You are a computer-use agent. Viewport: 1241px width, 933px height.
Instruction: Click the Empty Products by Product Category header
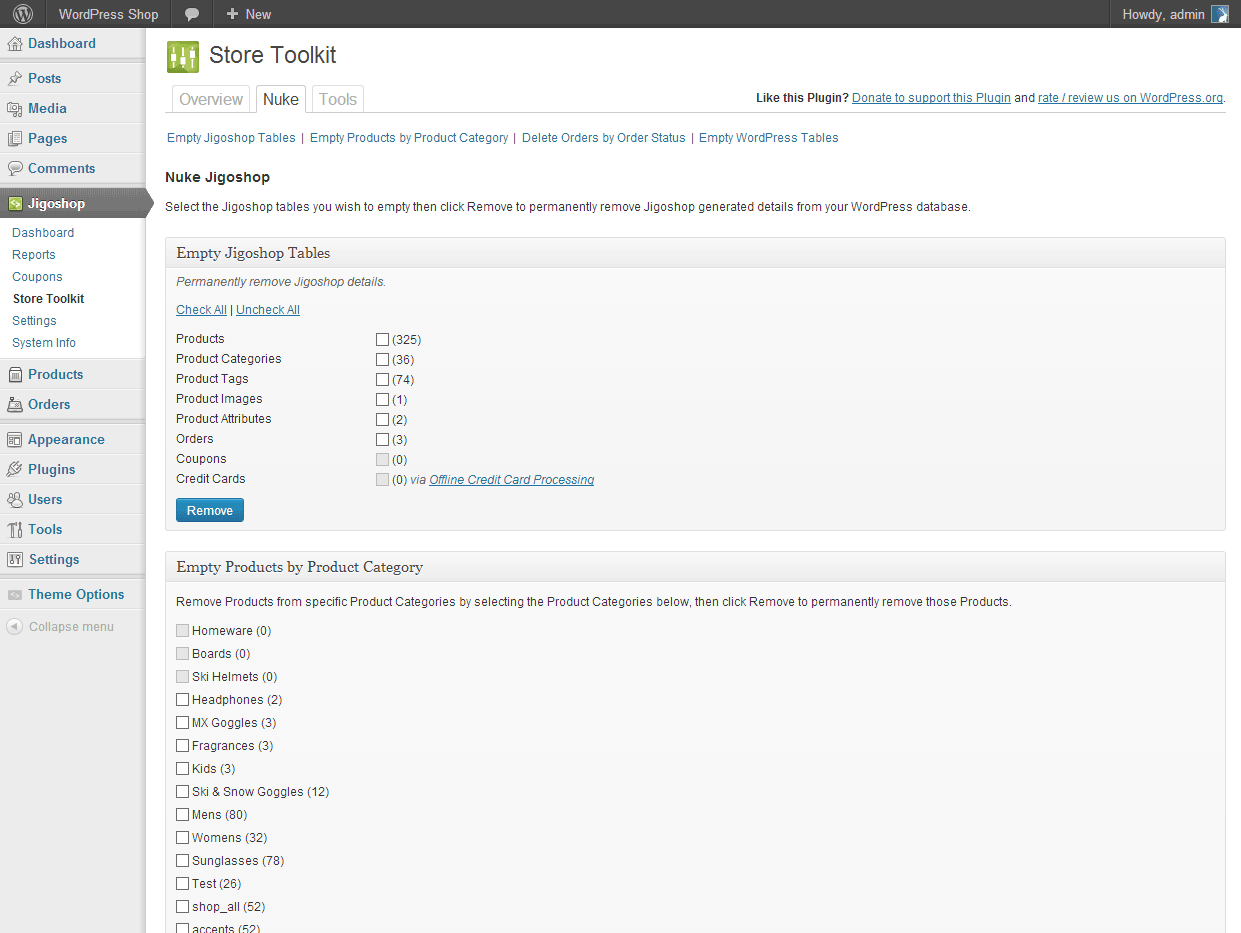[x=695, y=567]
